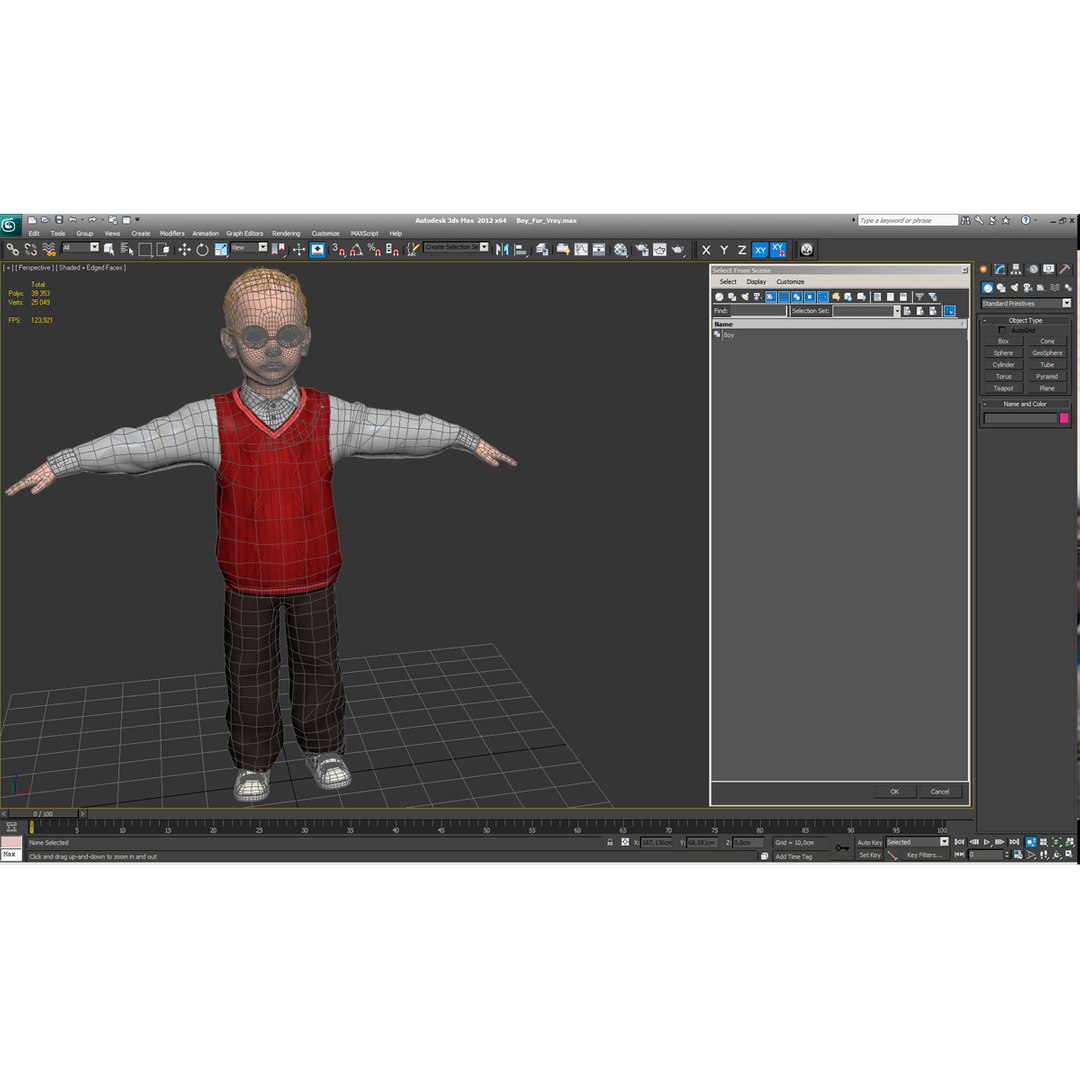Click the Select and Rotate tool
The width and height of the screenshot is (1080, 1080).
pyautogui.click(x=202, y=249)
